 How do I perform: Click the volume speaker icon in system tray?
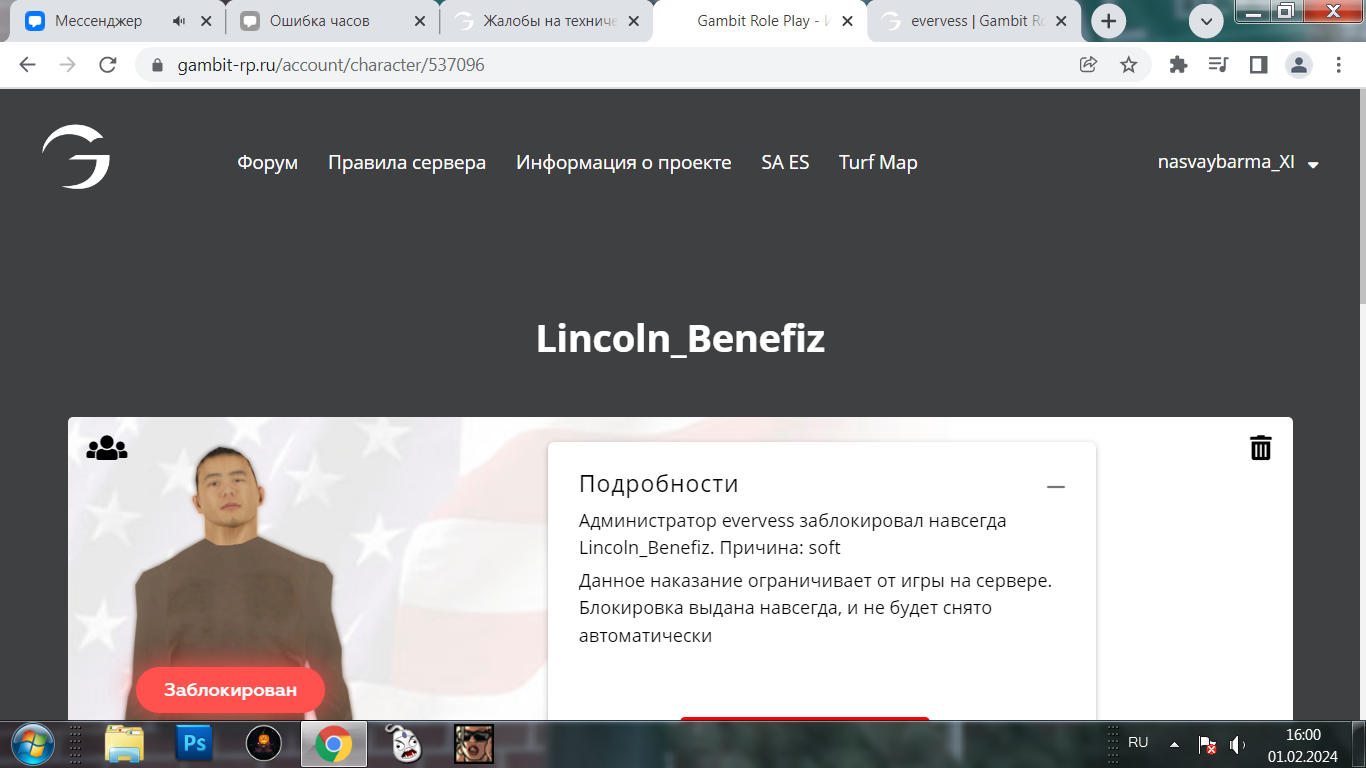(x=1237, y=745)
